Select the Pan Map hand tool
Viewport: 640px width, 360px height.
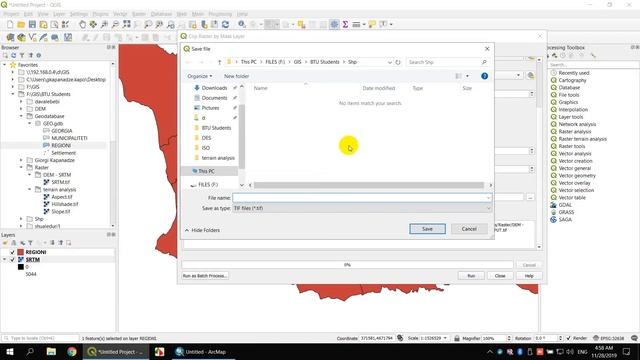pos(82,24)
